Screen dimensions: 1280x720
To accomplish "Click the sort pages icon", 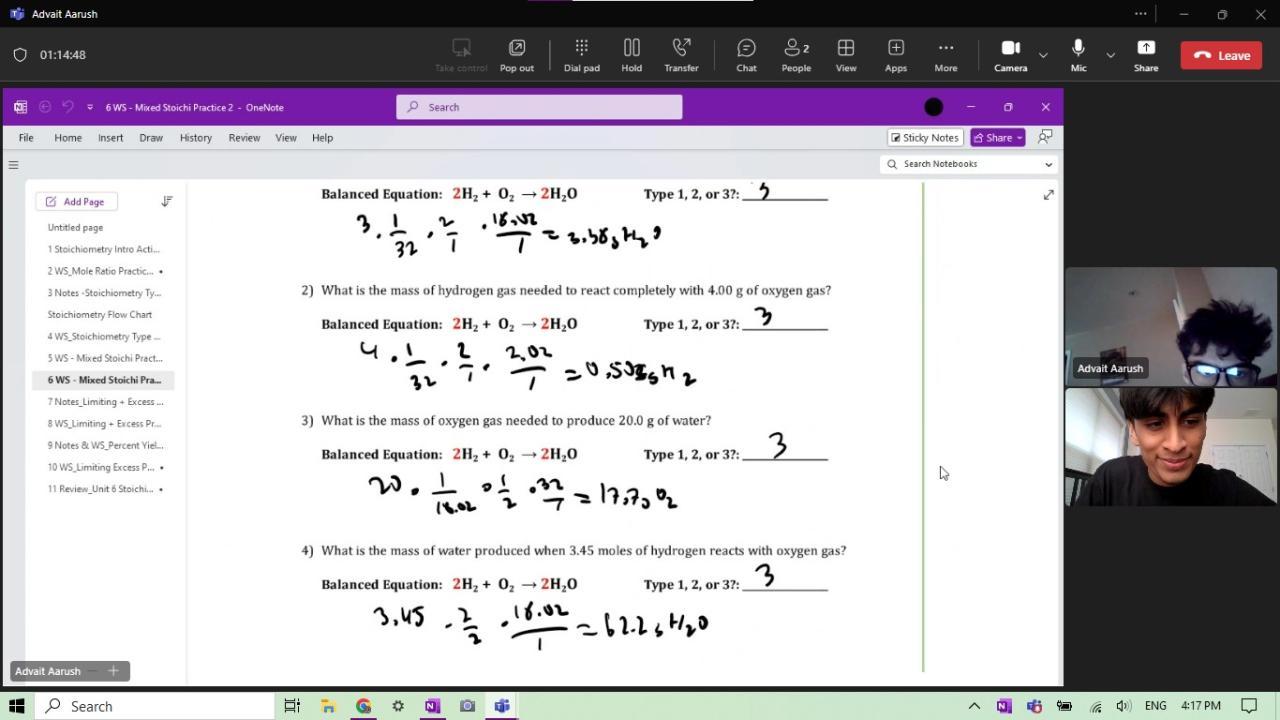I will (x=167, y=201).
